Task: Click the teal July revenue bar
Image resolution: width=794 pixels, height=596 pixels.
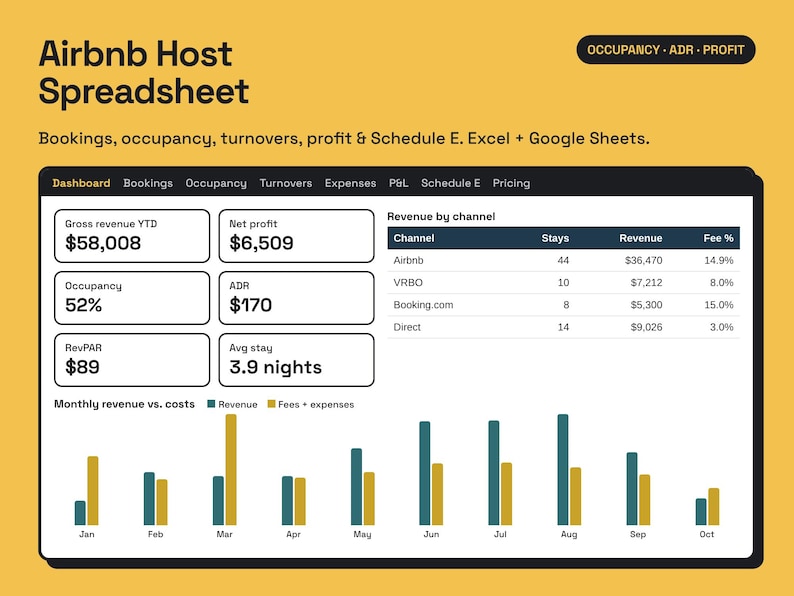Action: tap(494, 472)
